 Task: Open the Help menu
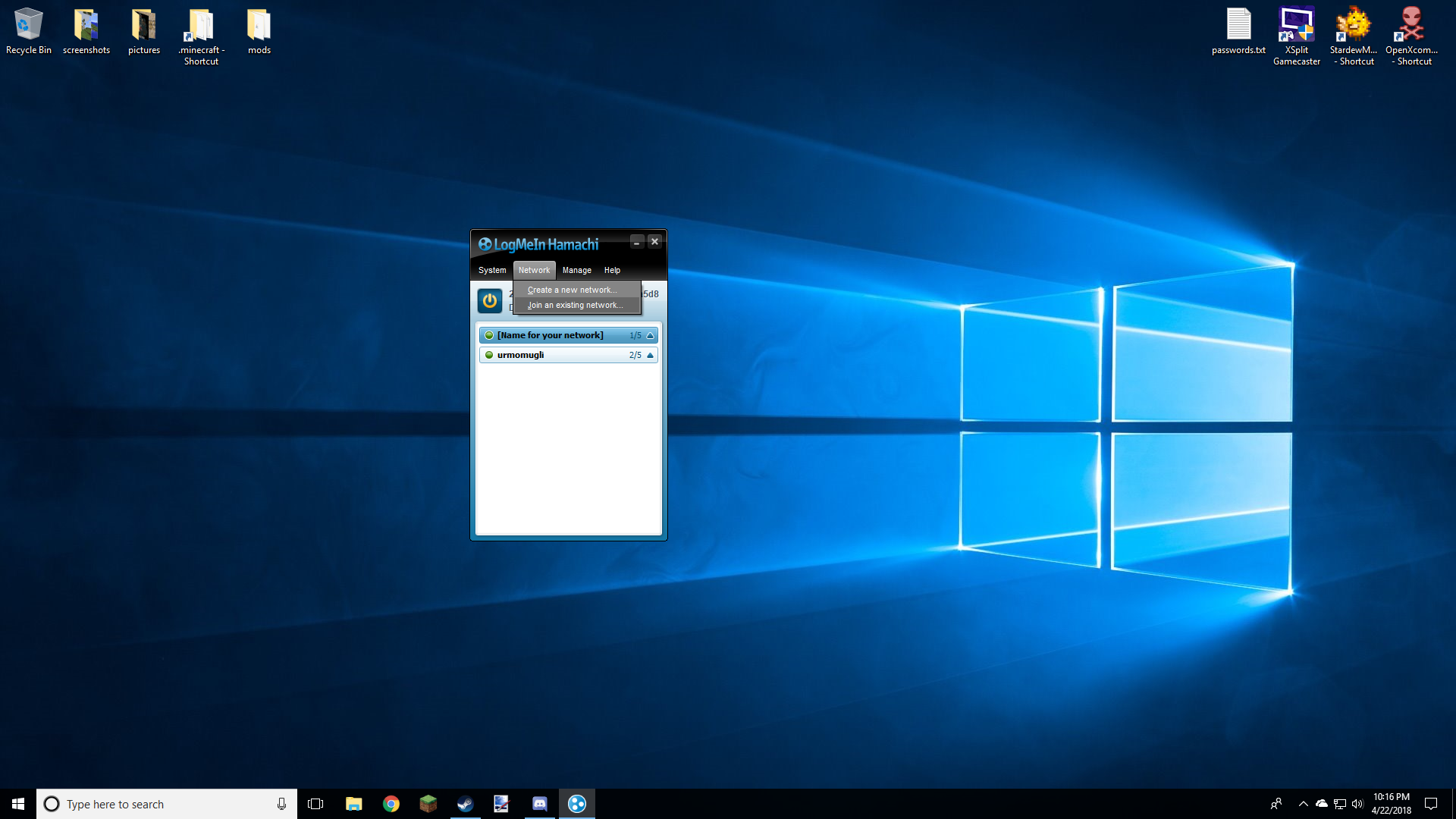pos(612,270)
